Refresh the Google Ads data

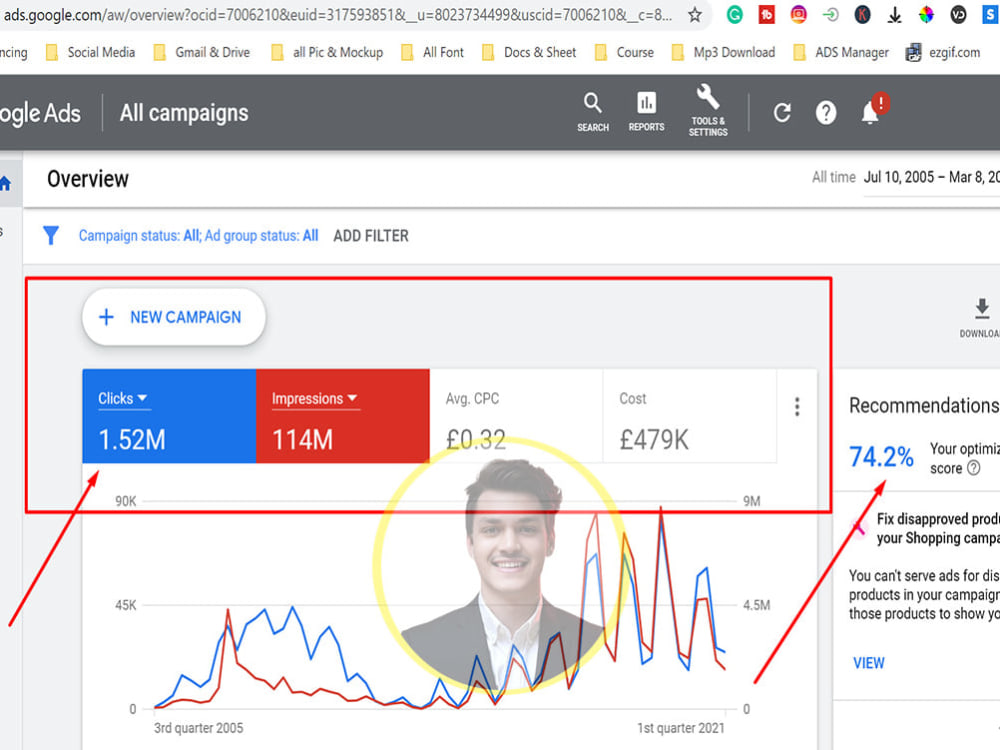click(x=782, y=113)
